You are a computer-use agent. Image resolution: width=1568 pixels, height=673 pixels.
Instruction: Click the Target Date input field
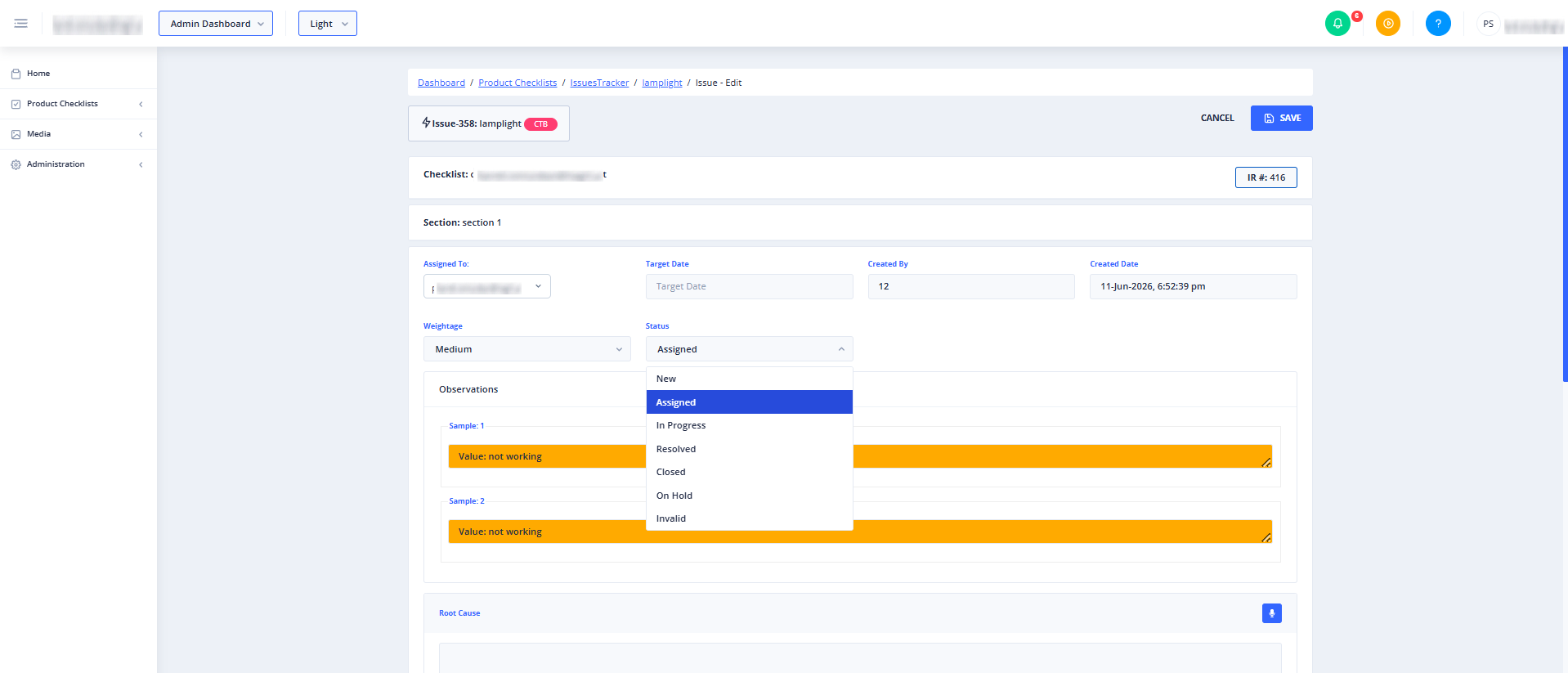[x=750, y=286]
